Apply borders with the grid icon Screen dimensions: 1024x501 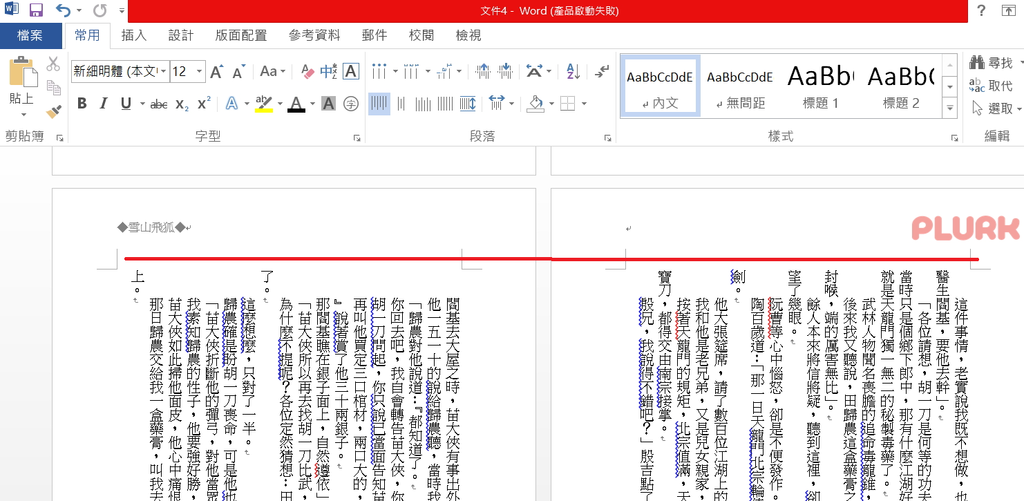(x=568, y=103)
